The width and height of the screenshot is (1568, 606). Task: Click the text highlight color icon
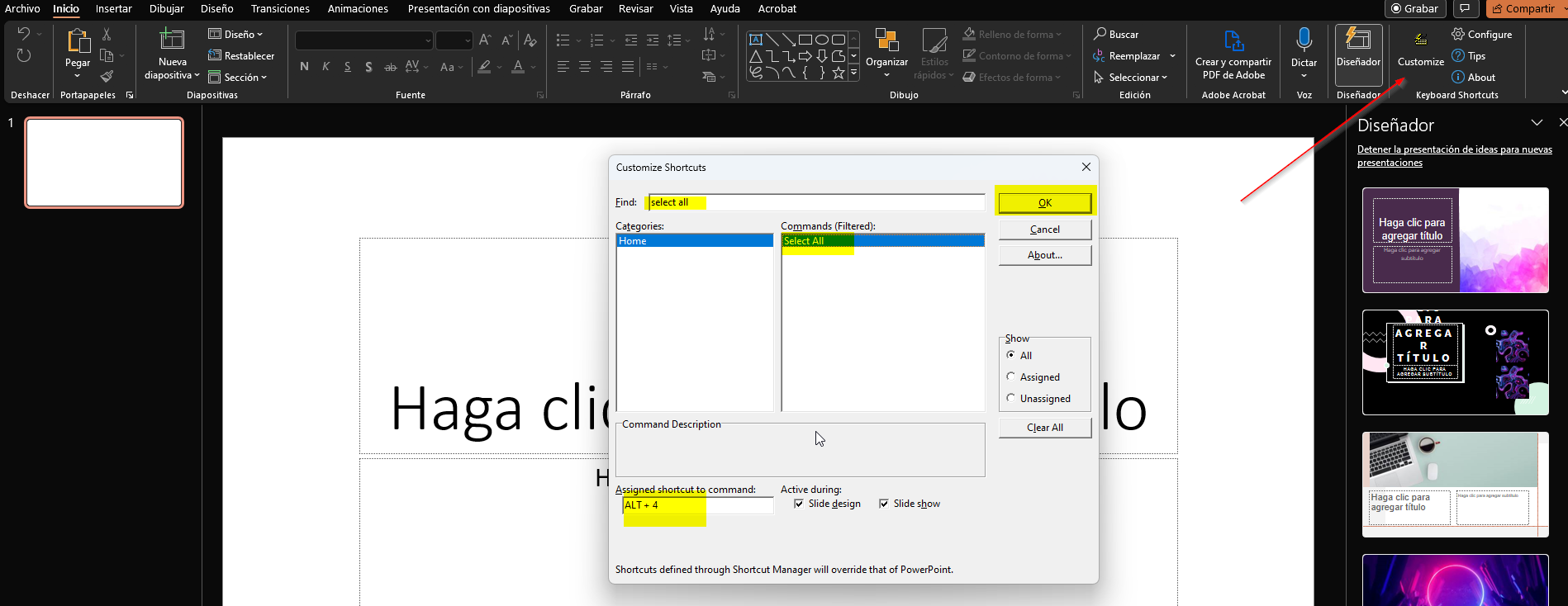coord(484,67)
